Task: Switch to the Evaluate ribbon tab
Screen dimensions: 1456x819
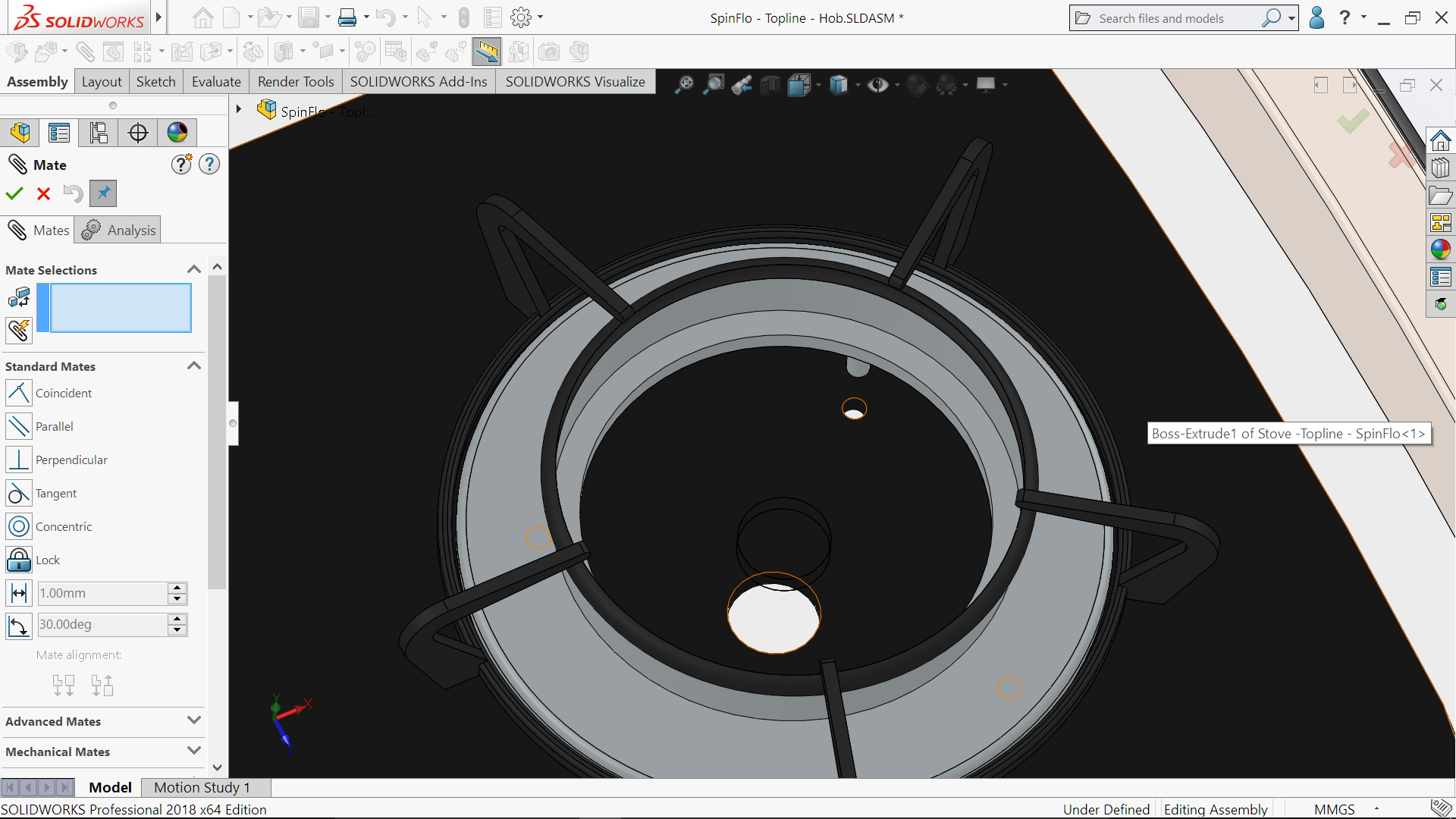Action: pos(216,82)
